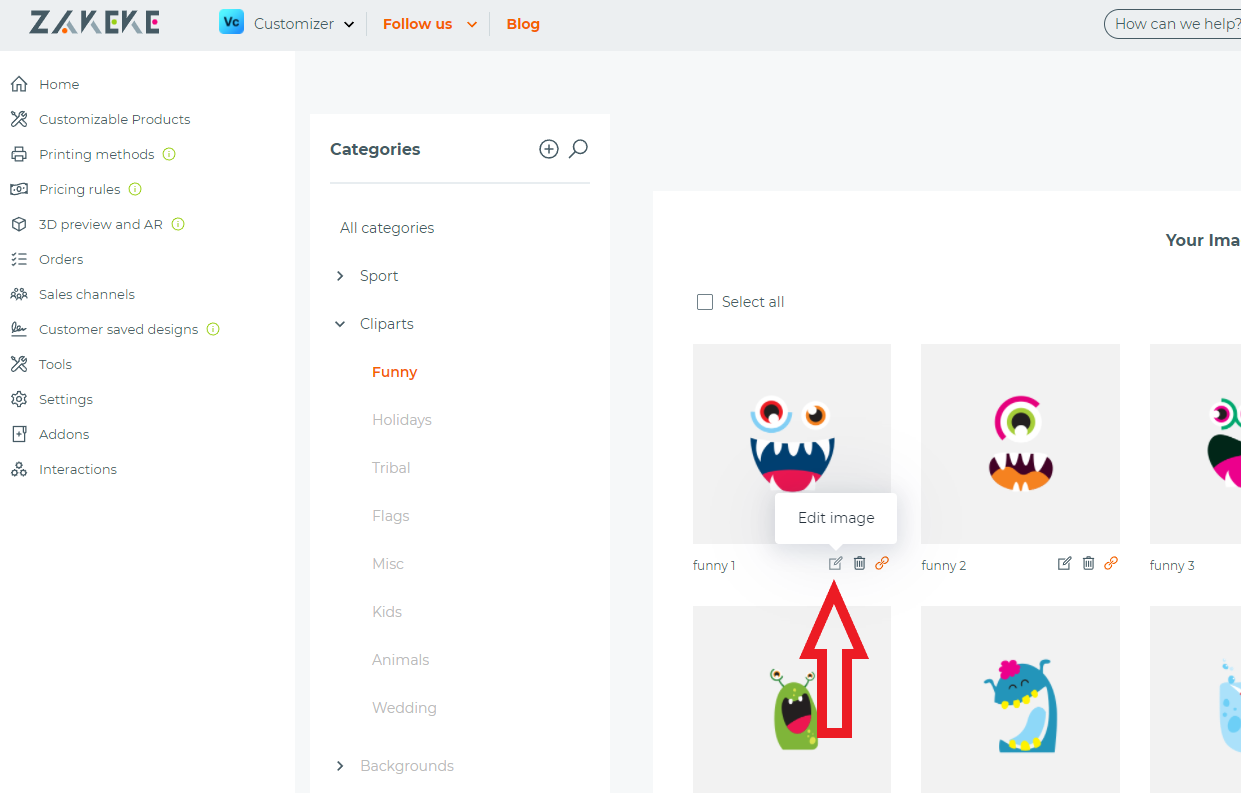The height and width of the screenshot is (793, 1241).
Task: Open the Customizer dropdown
Action: pos(304,24)
